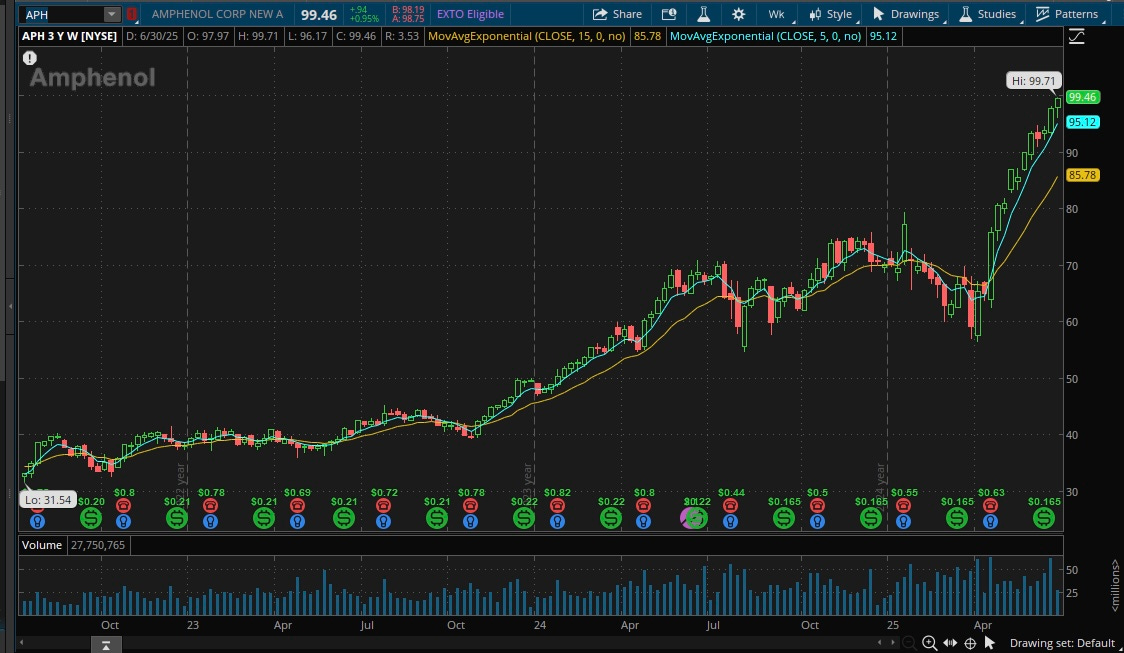Image resolution: width=1124 pixels, height=653 pixels.
Task: Click the dimmed zoom out magnifier icon
Action: pos(909,643)
